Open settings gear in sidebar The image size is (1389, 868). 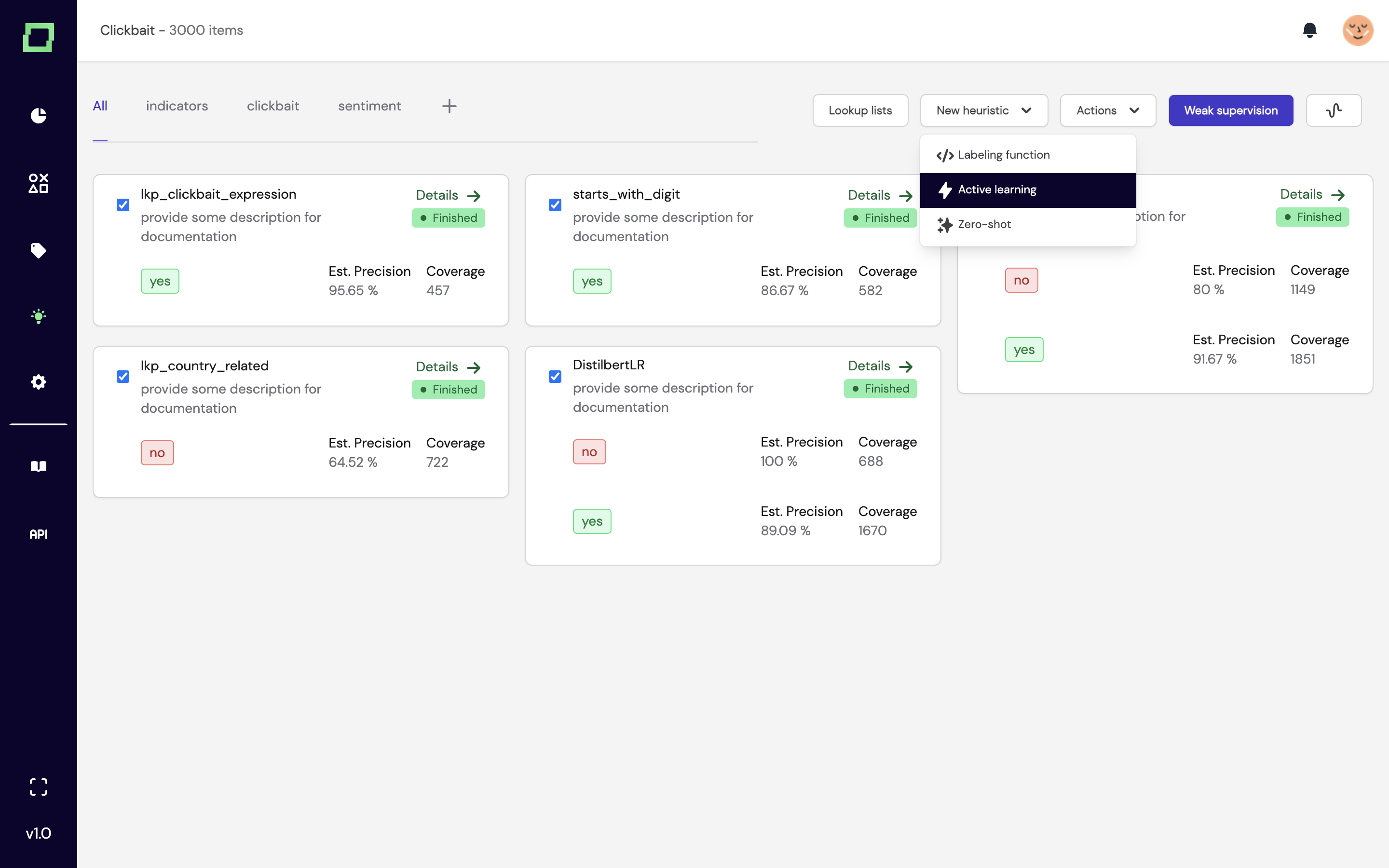39,382
